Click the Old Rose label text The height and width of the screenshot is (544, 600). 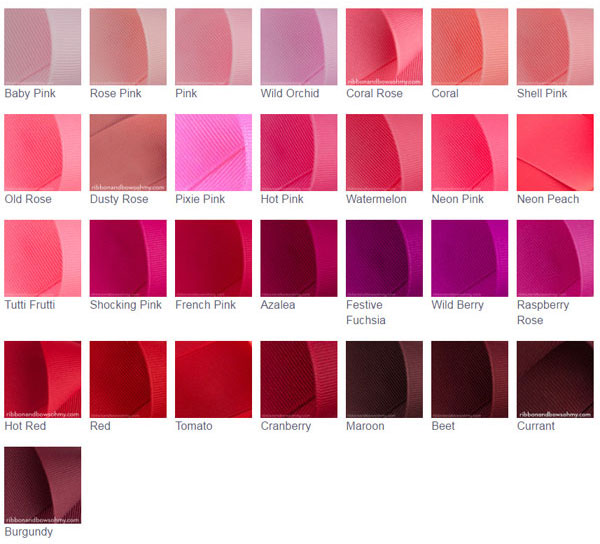pyautogui.click(x=28, y=199)
